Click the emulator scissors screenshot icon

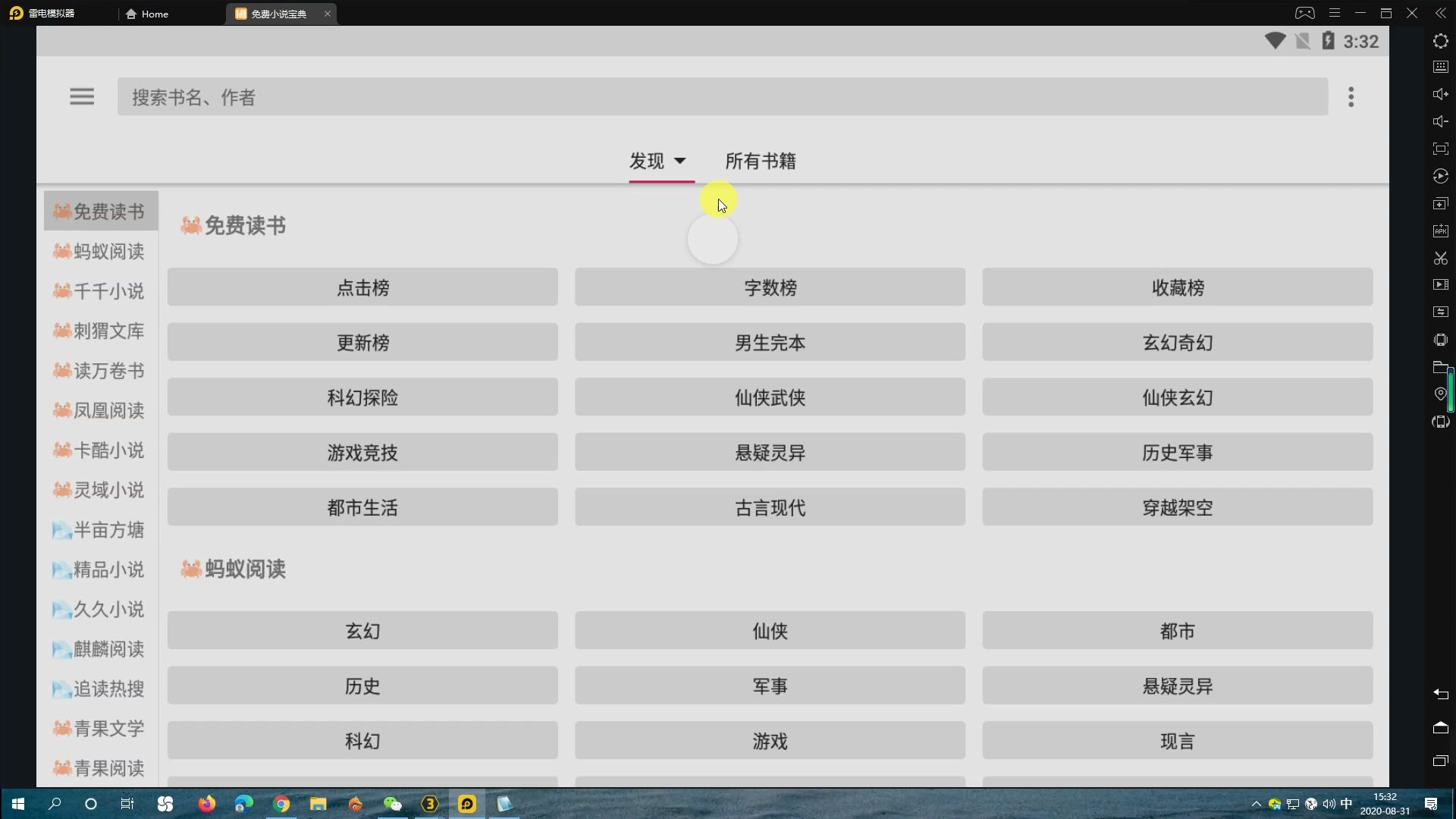pyautogui.click(x=1440, y=258)
